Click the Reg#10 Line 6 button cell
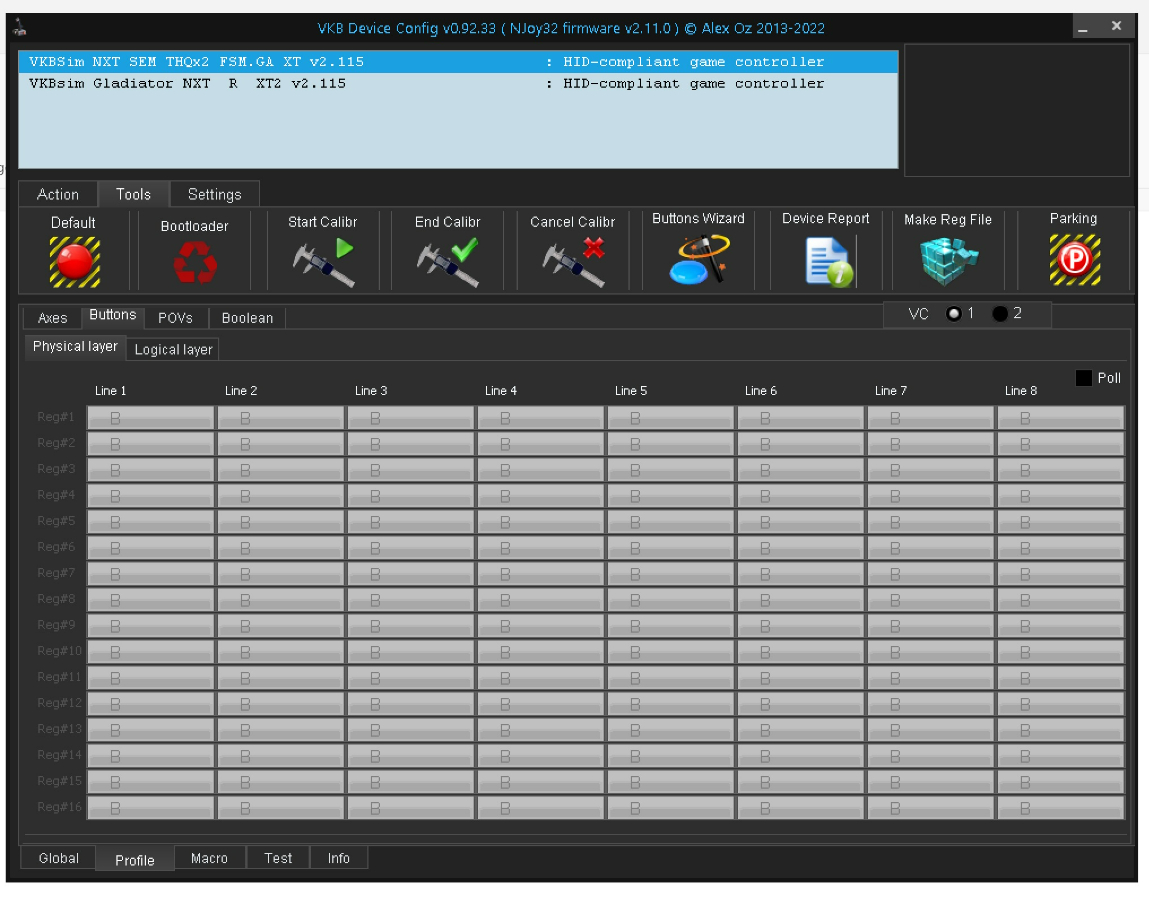This screenshot has height=900, width=1149. 801,652
